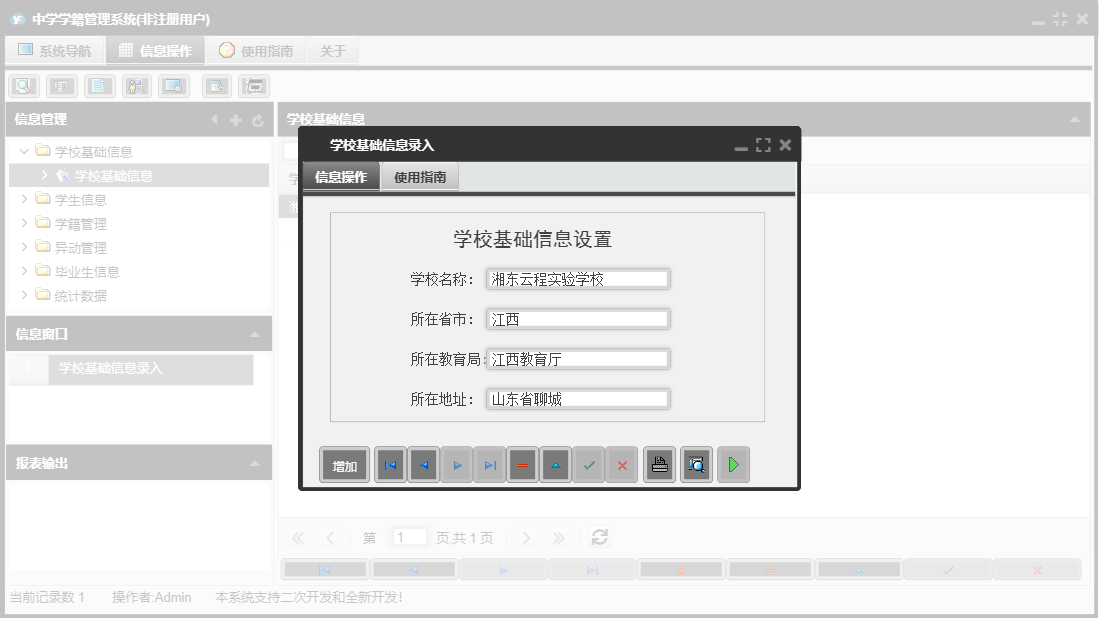Click the 增加 button to add a record
Screen dimensions: 1099x618
(x=343, y=464)
